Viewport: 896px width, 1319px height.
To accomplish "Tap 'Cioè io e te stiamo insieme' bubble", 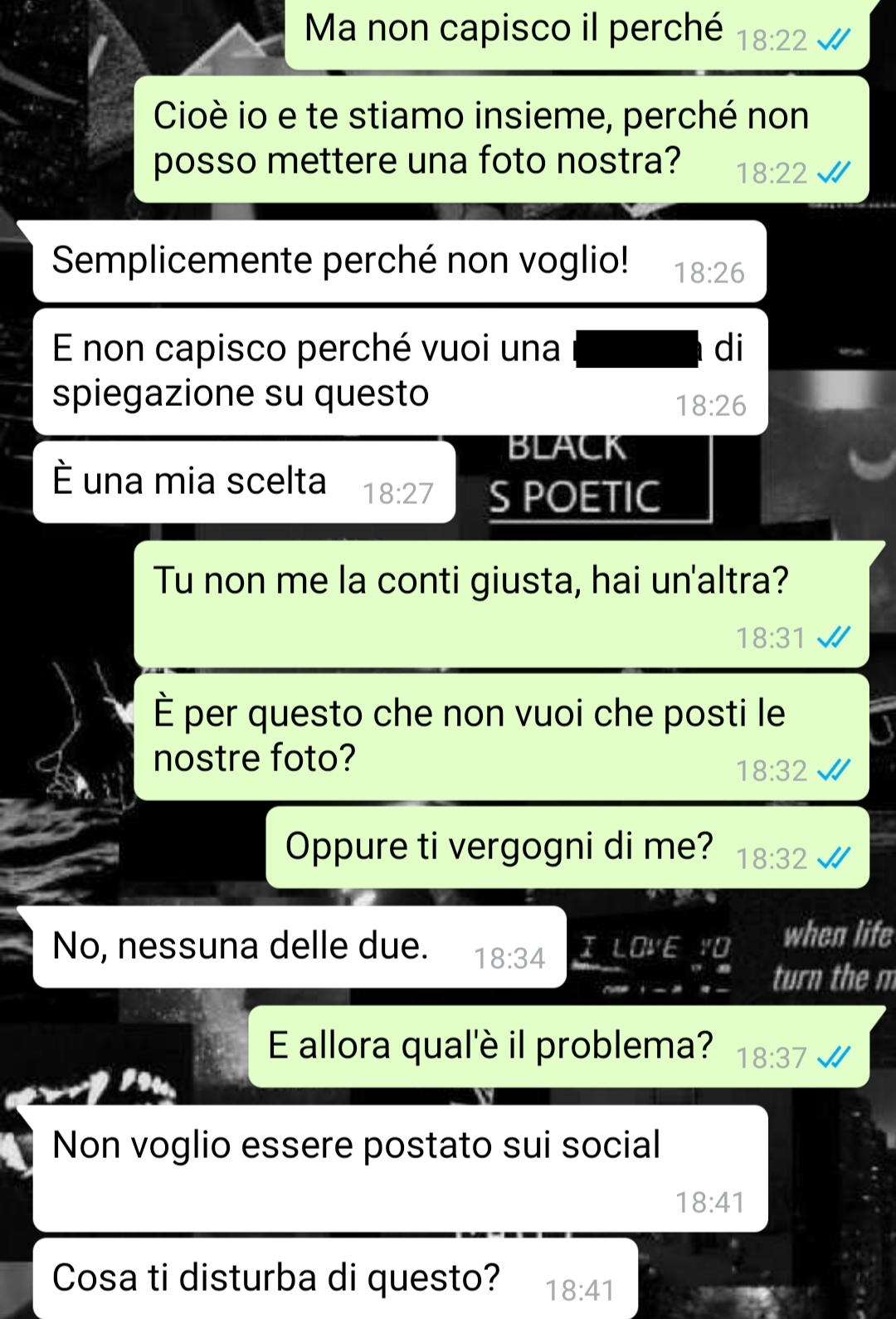I will pyautogui.click(x=501, y=139).
